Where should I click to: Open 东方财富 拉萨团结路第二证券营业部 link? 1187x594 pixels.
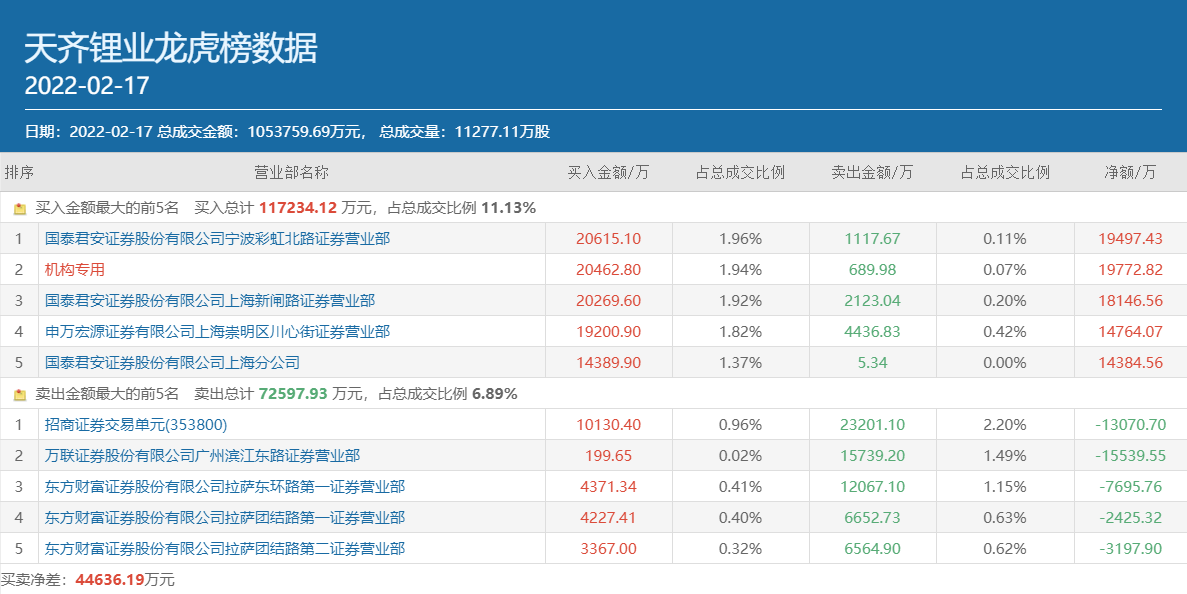coord(225,549)
